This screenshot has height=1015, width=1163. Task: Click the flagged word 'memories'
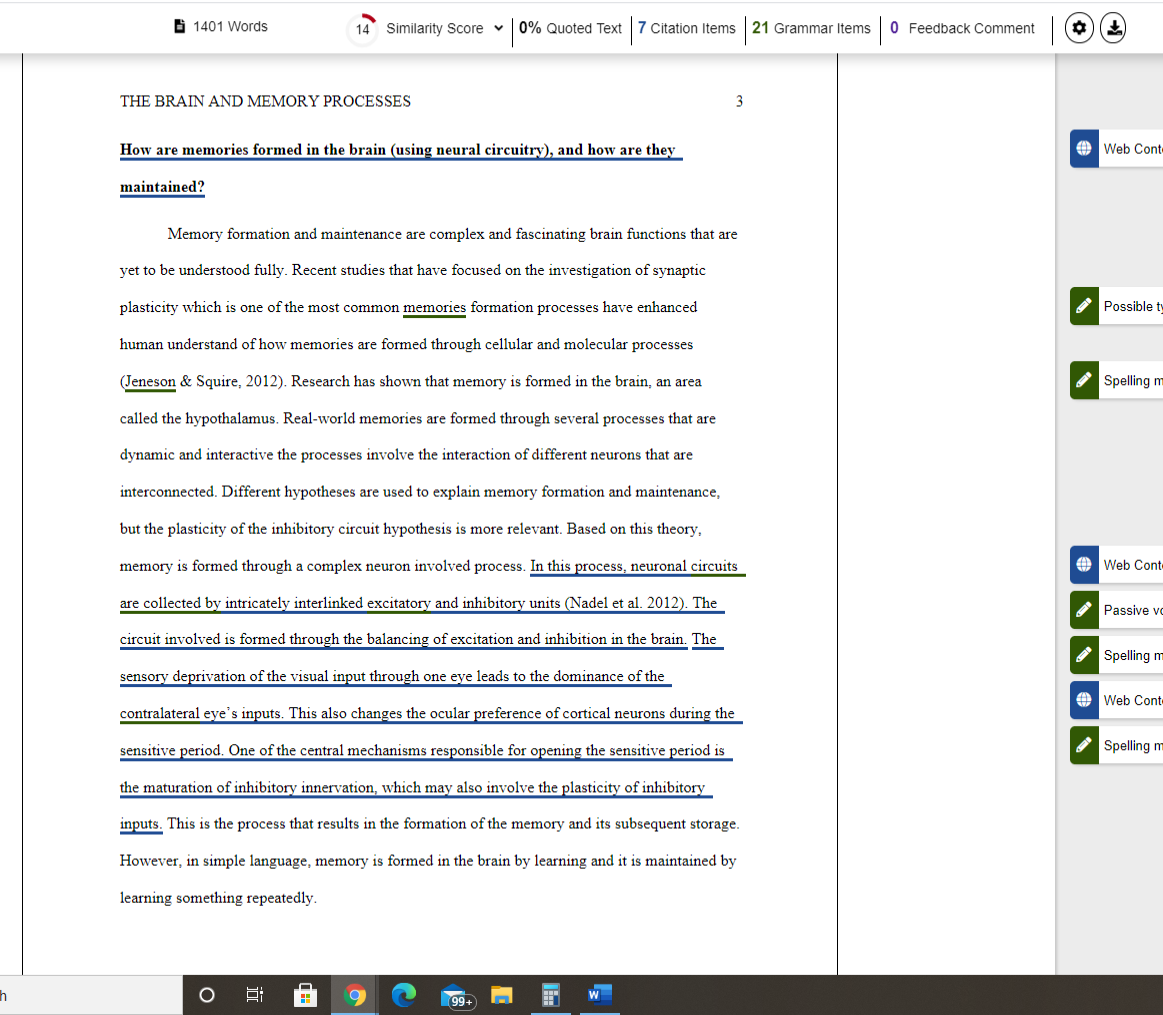(x=435, y=307)
